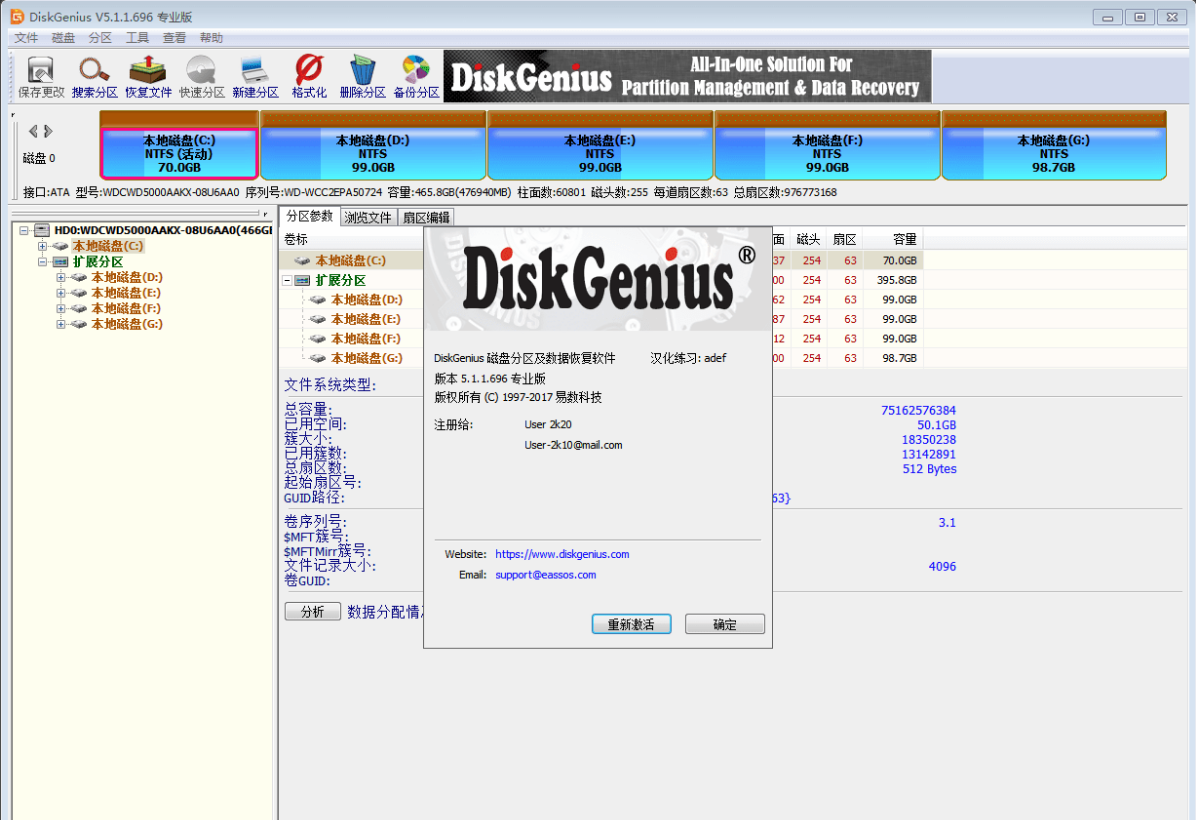Viewport: 1196px width, 820px height.
Task: Open the www.diskgenius.com website link
Action: point(562,554)
